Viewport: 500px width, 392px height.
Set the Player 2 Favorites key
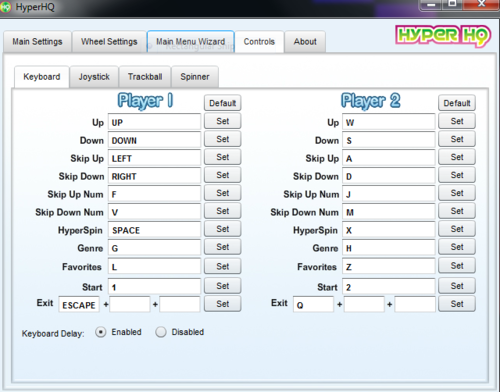pyautogui.click(x=457, y=266)
